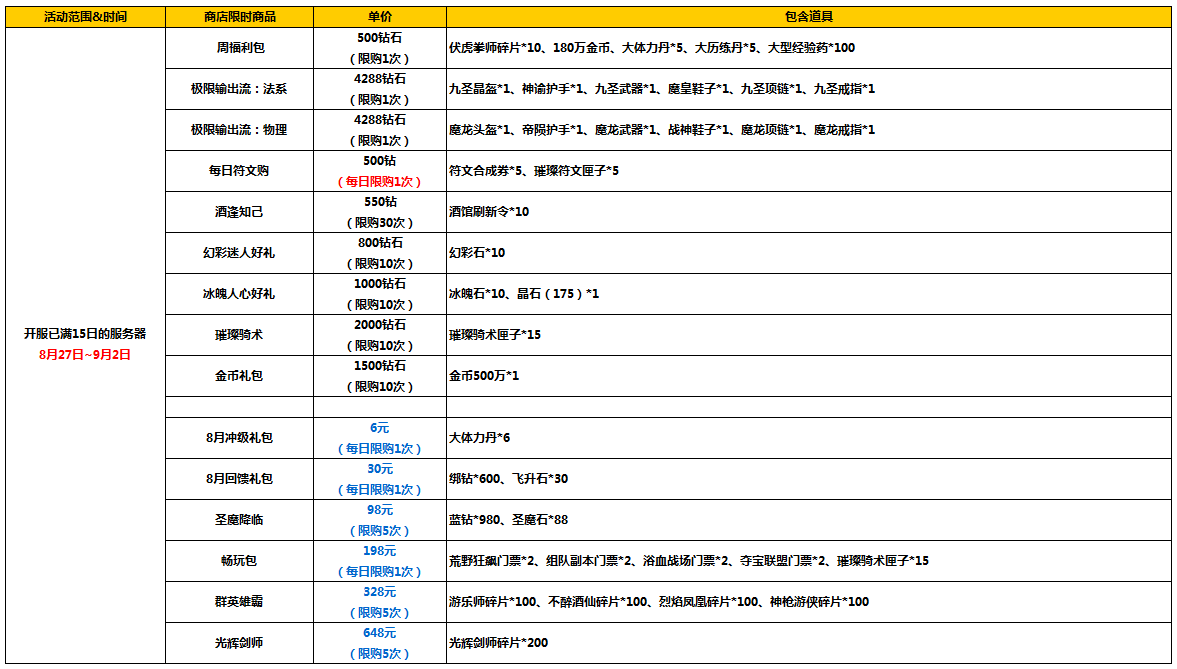
Task: Click the 单价 column header
Action: [379, 17]
